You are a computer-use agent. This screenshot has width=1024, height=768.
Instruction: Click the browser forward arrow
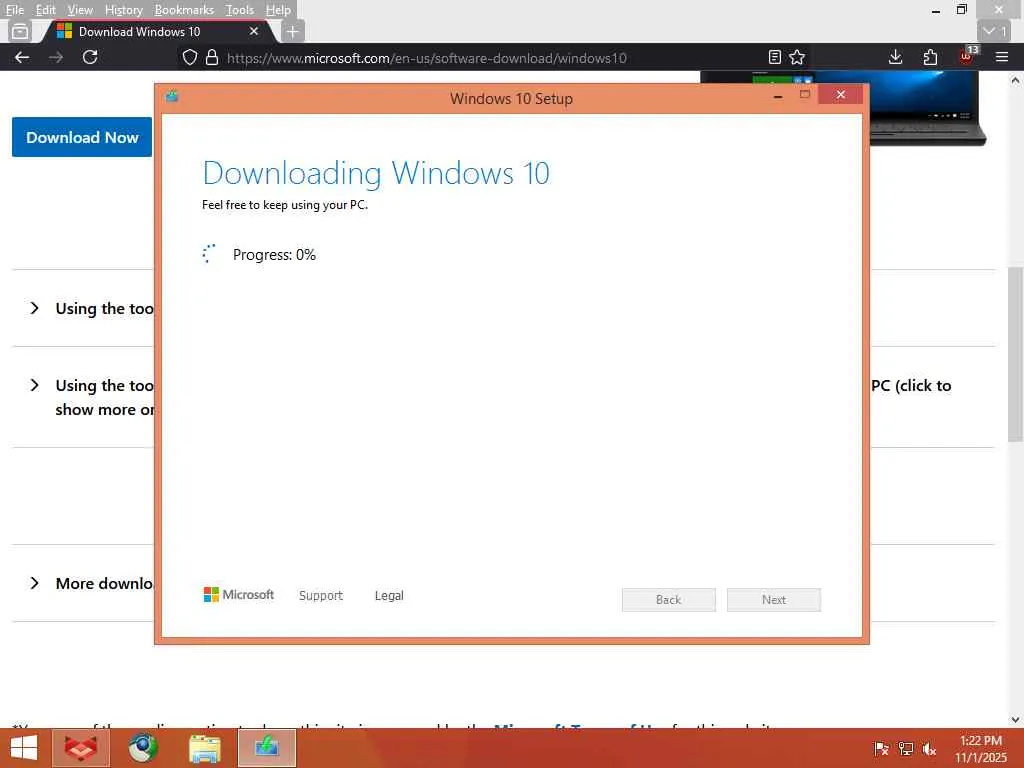[56, 57]
